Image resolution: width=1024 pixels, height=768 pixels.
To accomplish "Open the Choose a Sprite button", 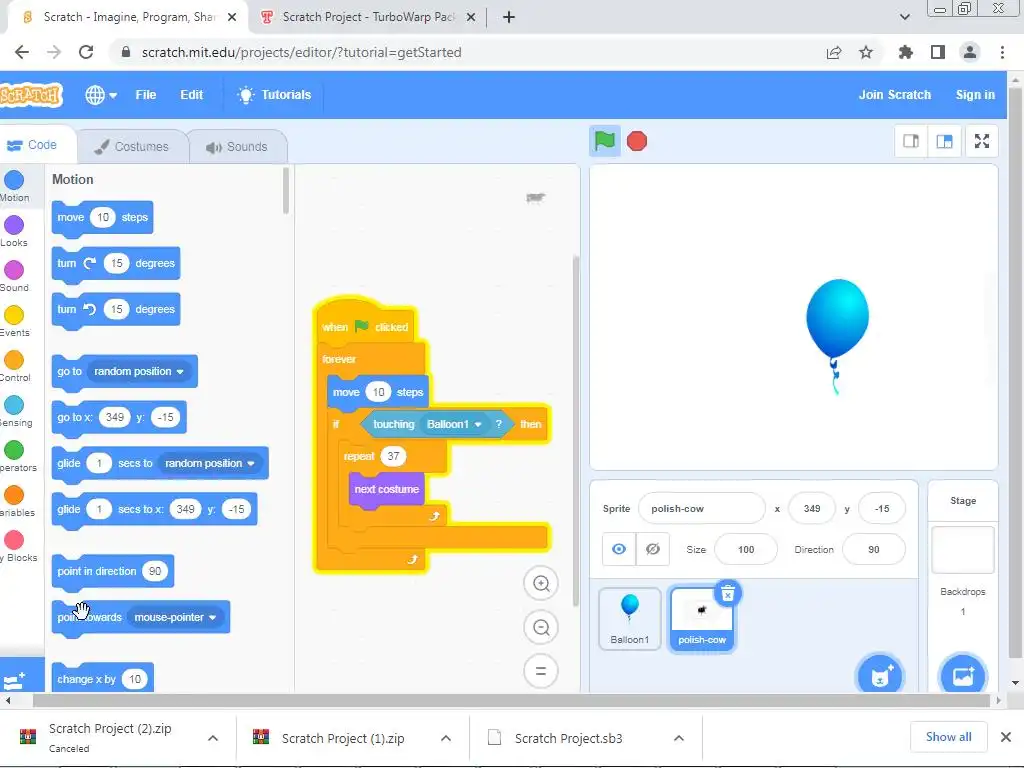I will pyautogui.click(x=880, y=675).
